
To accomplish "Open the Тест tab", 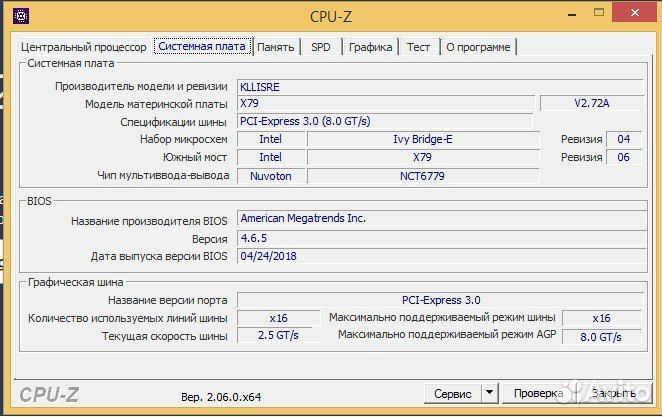I will click(x=418, y=47).
